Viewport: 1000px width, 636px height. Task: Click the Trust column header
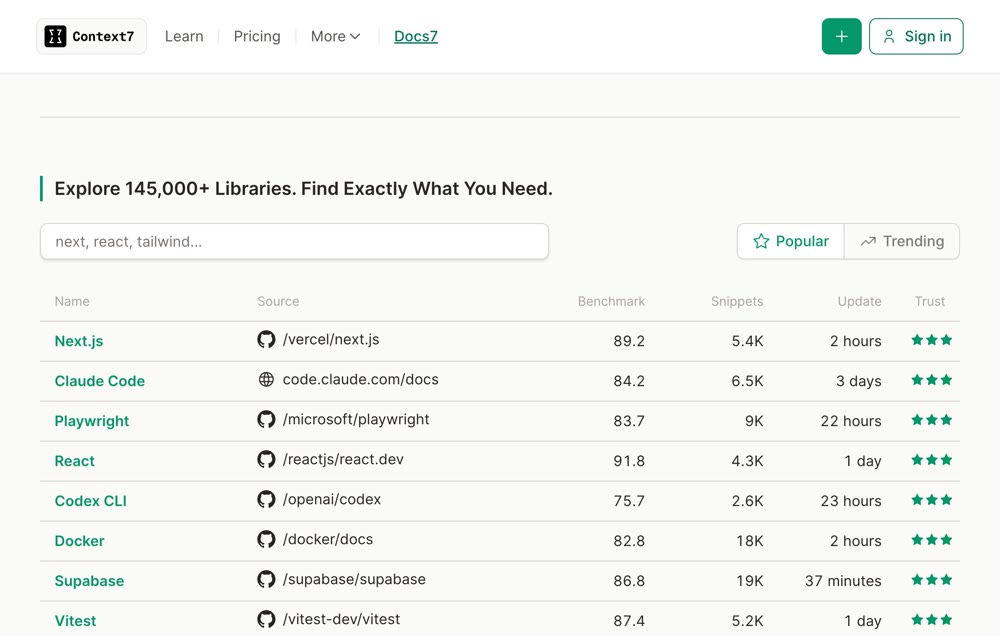pyautogui.click(x=930, y=301)
